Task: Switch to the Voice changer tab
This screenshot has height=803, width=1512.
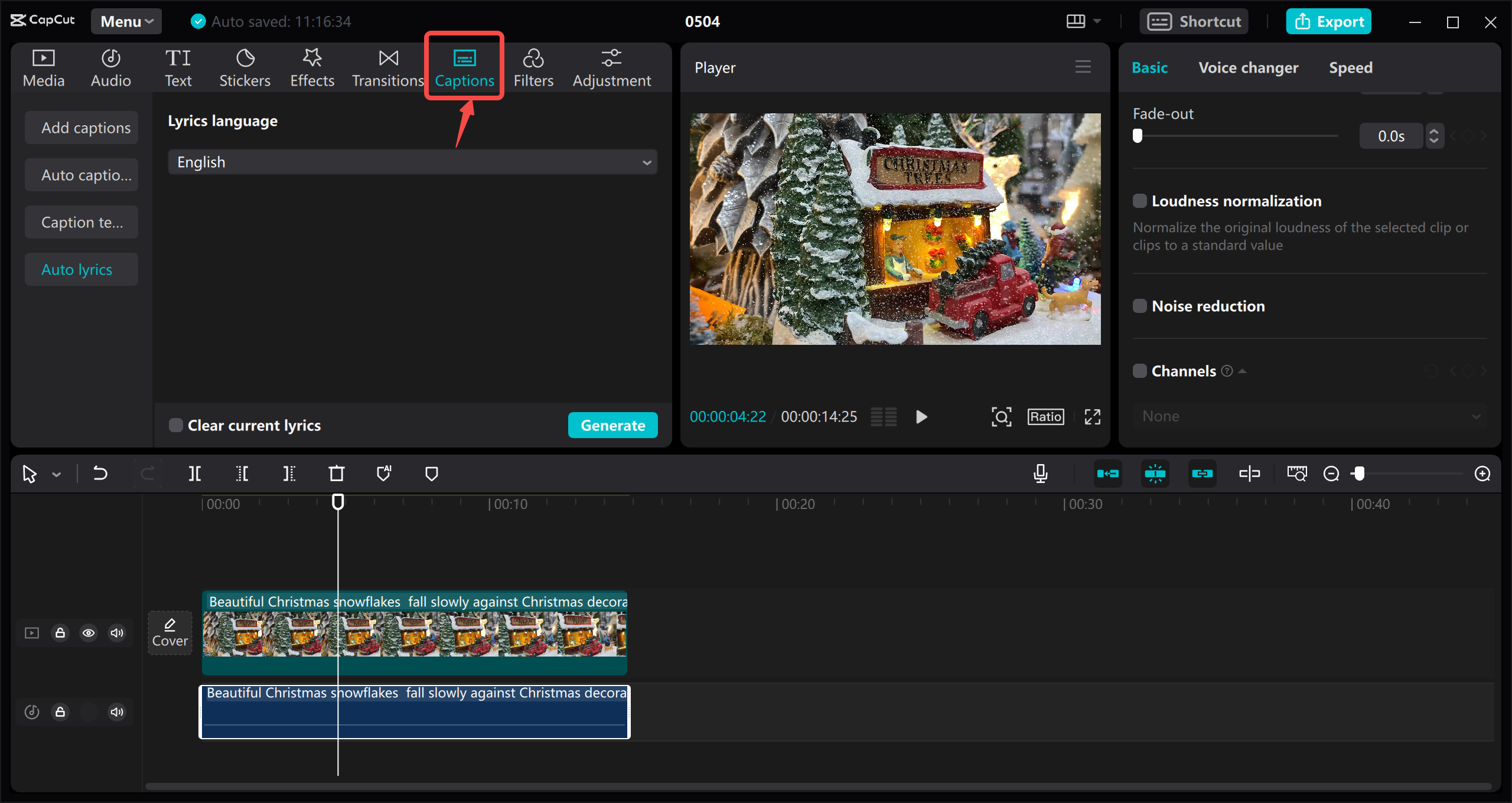Action: pos(1248,67)
